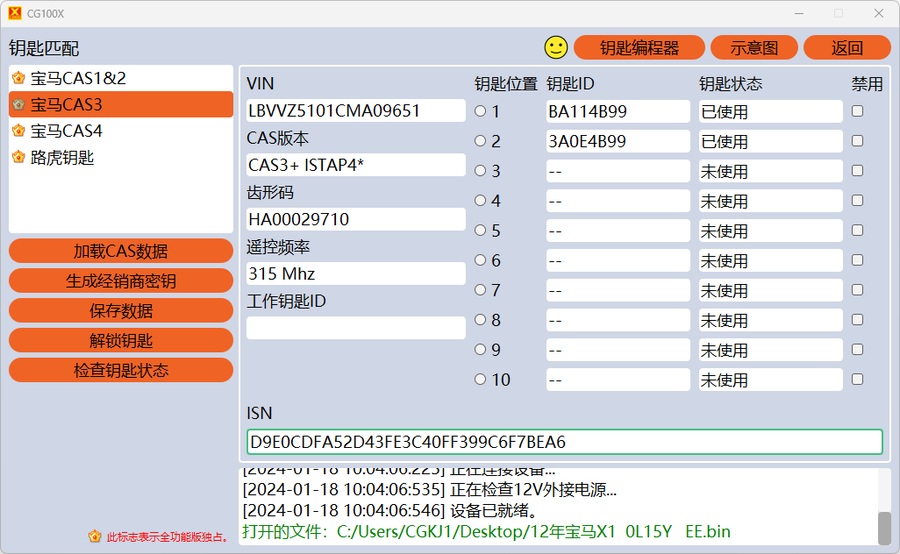Image resolution: width=900 pixels, height=554 pixels.
Task: Click the full-version badge icon at bottom left
Action: coord(94,536)
